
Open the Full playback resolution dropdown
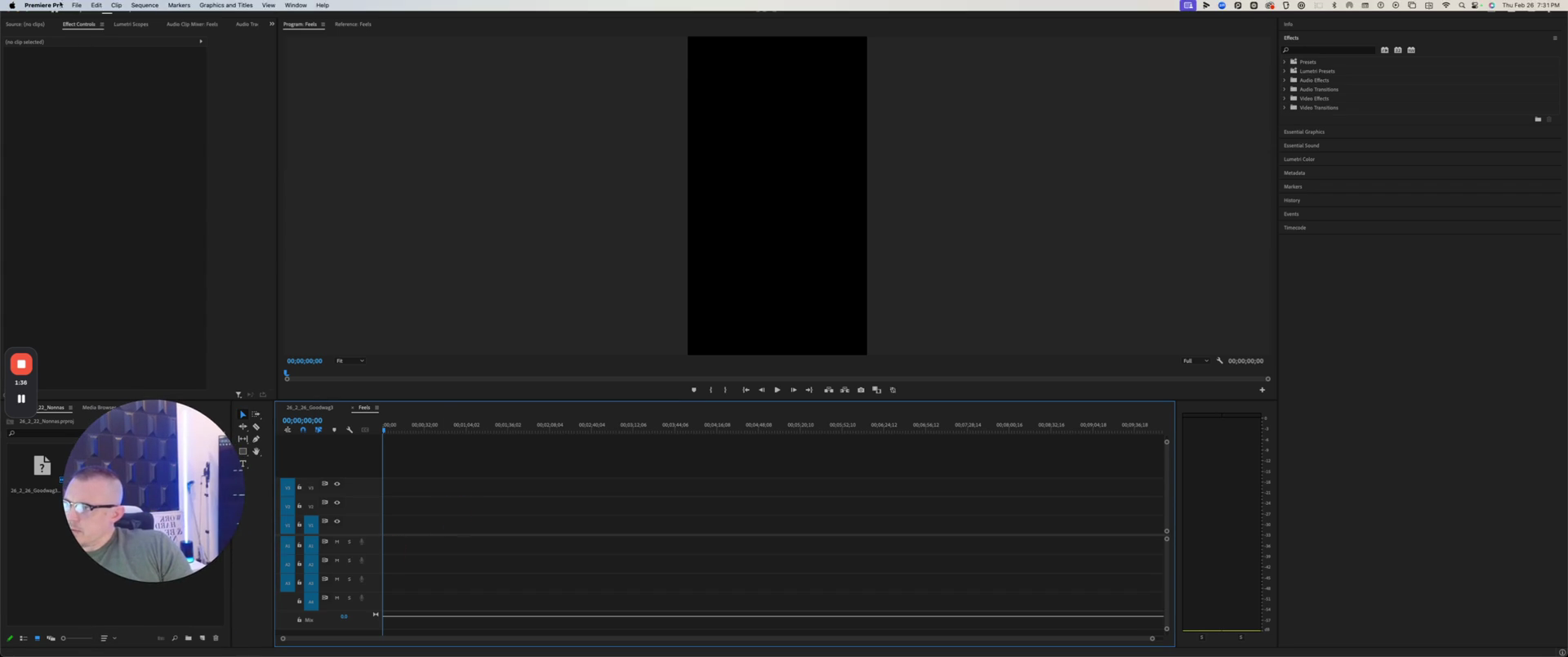(x=1196, y=360)
